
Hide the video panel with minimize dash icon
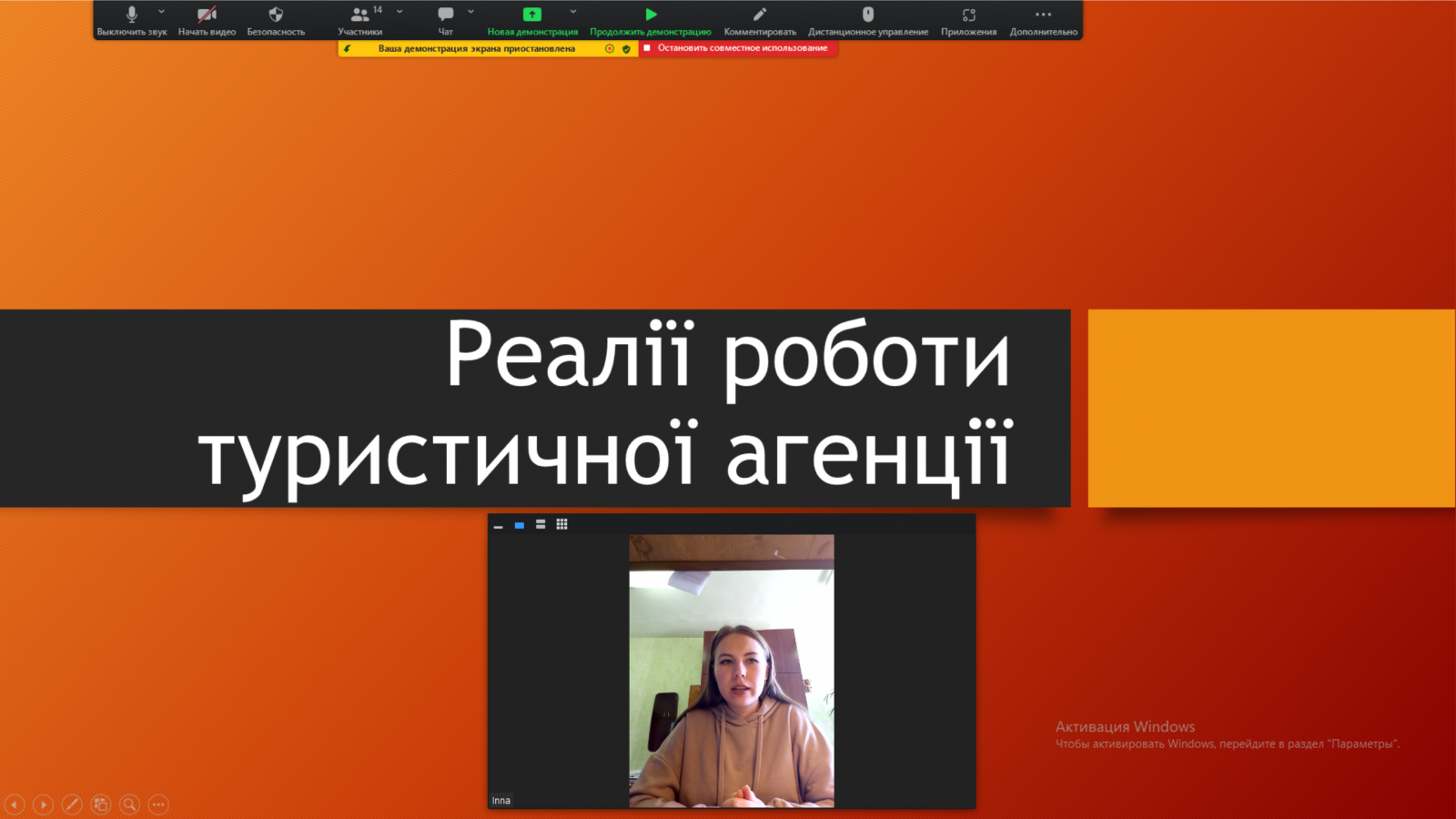click(498, 526)
